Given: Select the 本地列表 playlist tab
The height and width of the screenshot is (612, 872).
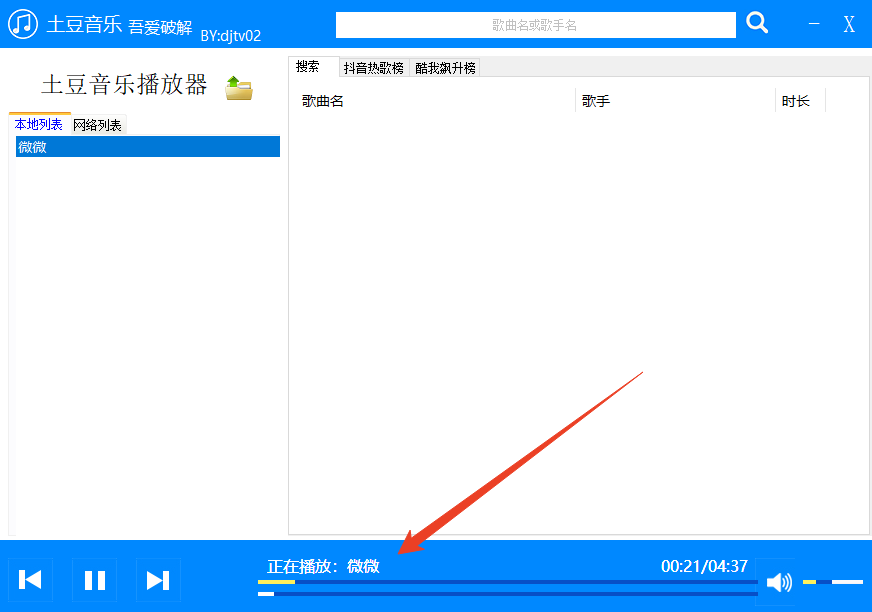Looking at the screenshot, I should pyautogui.click(x=38, y=124).
